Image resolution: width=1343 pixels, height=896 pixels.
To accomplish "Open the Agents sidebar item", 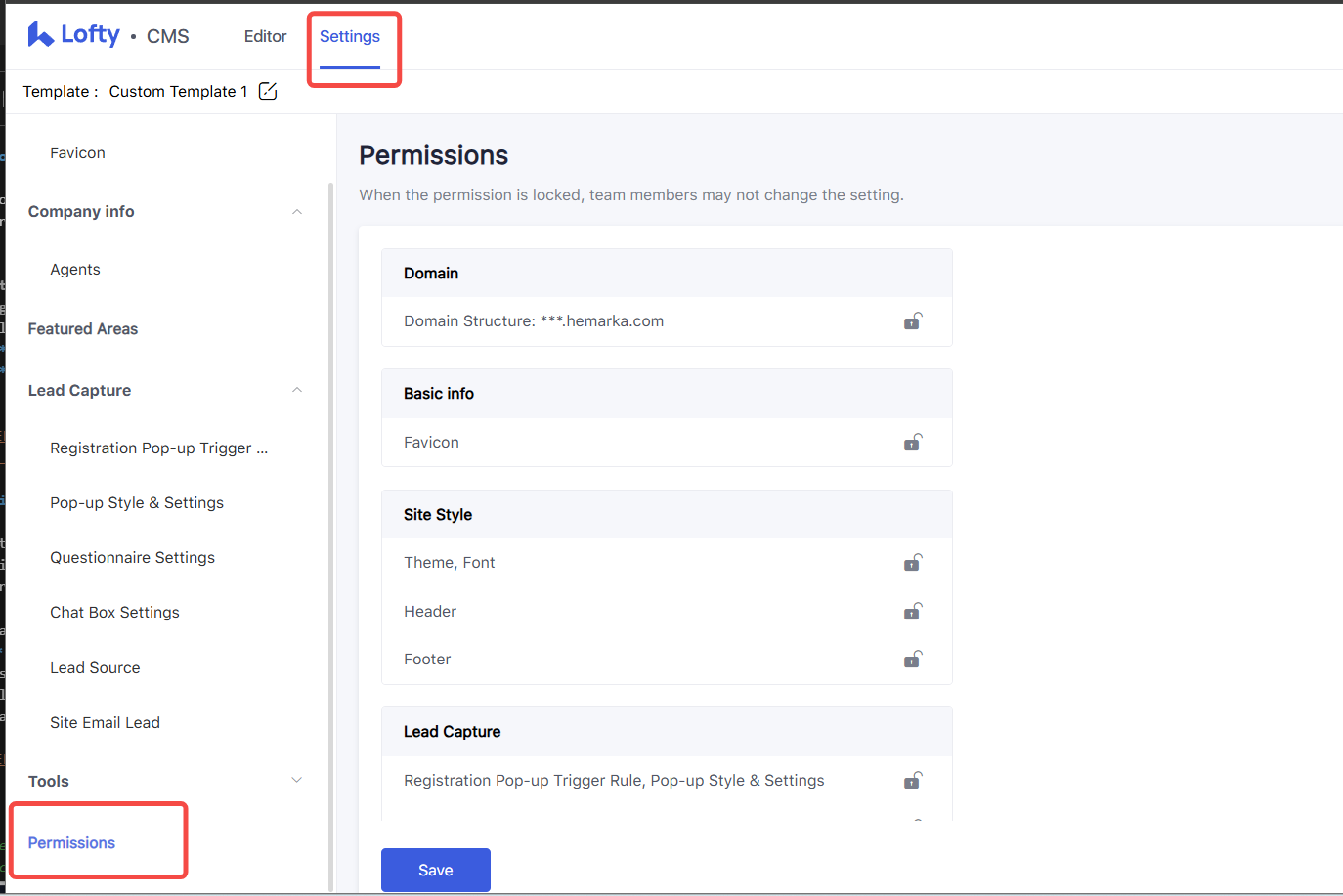I will click(75, 270).
